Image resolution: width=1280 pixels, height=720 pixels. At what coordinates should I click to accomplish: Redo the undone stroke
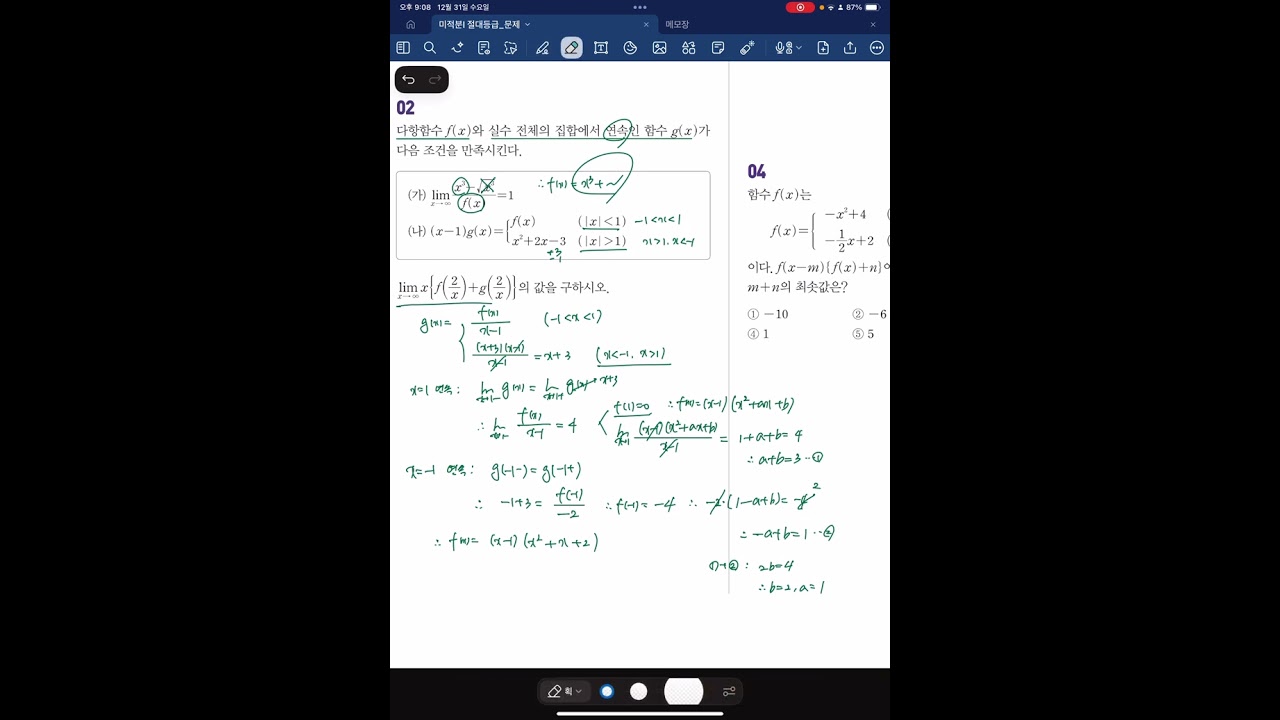tap(435, 80)
